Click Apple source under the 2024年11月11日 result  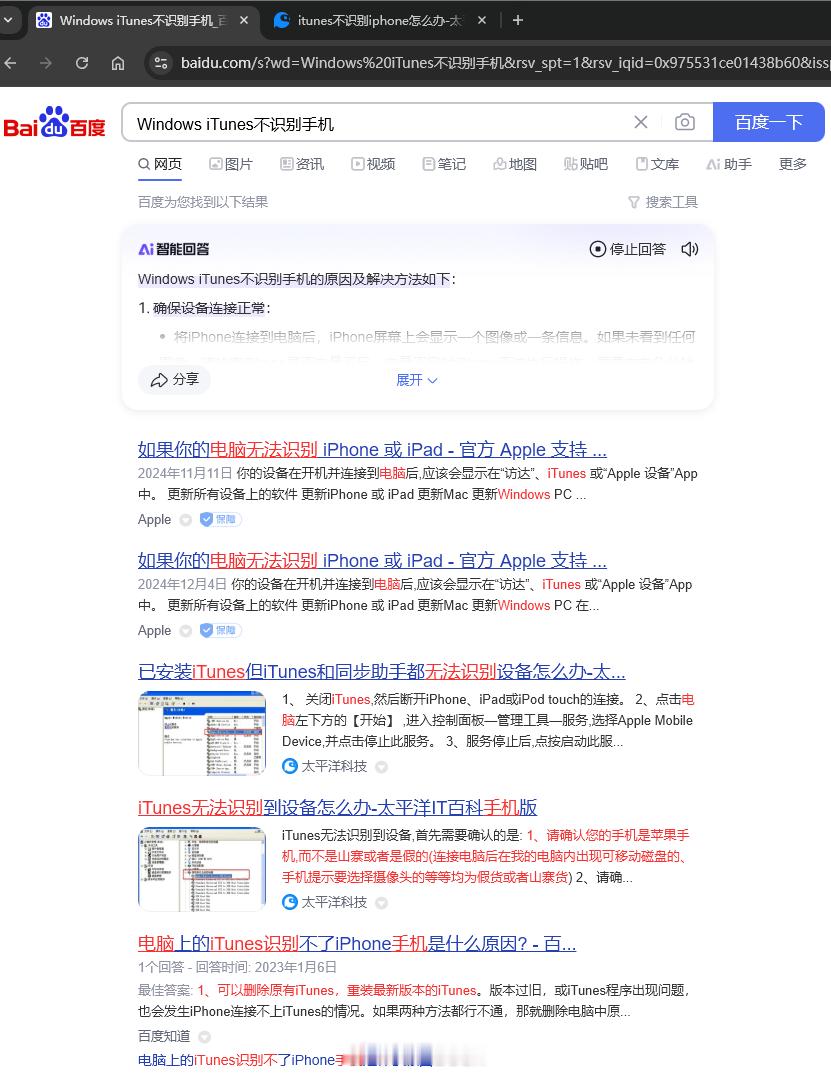(x=154, y=520)
